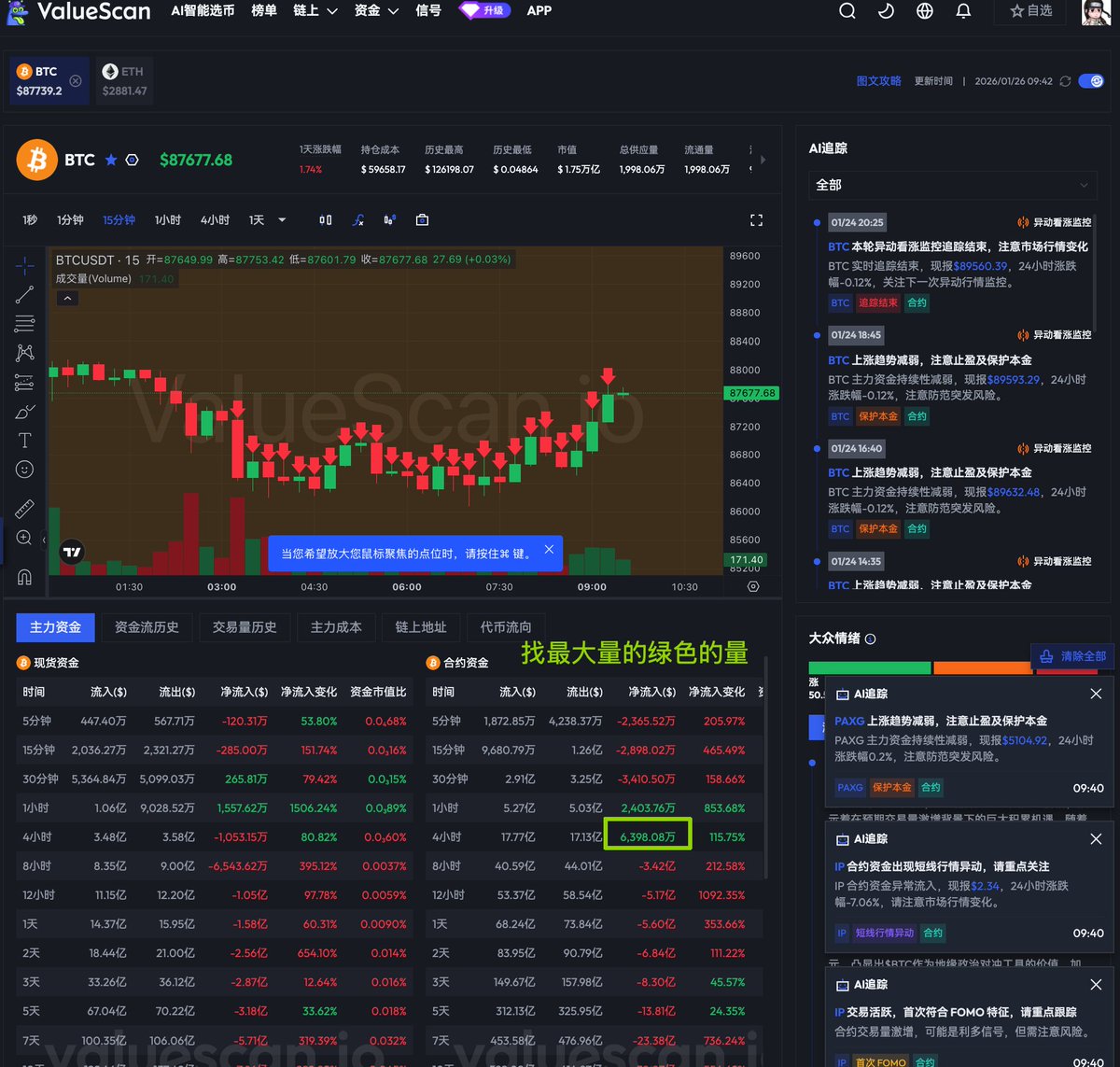Select the ruler measure tool

pyautogui.click(x=25, y=509)
